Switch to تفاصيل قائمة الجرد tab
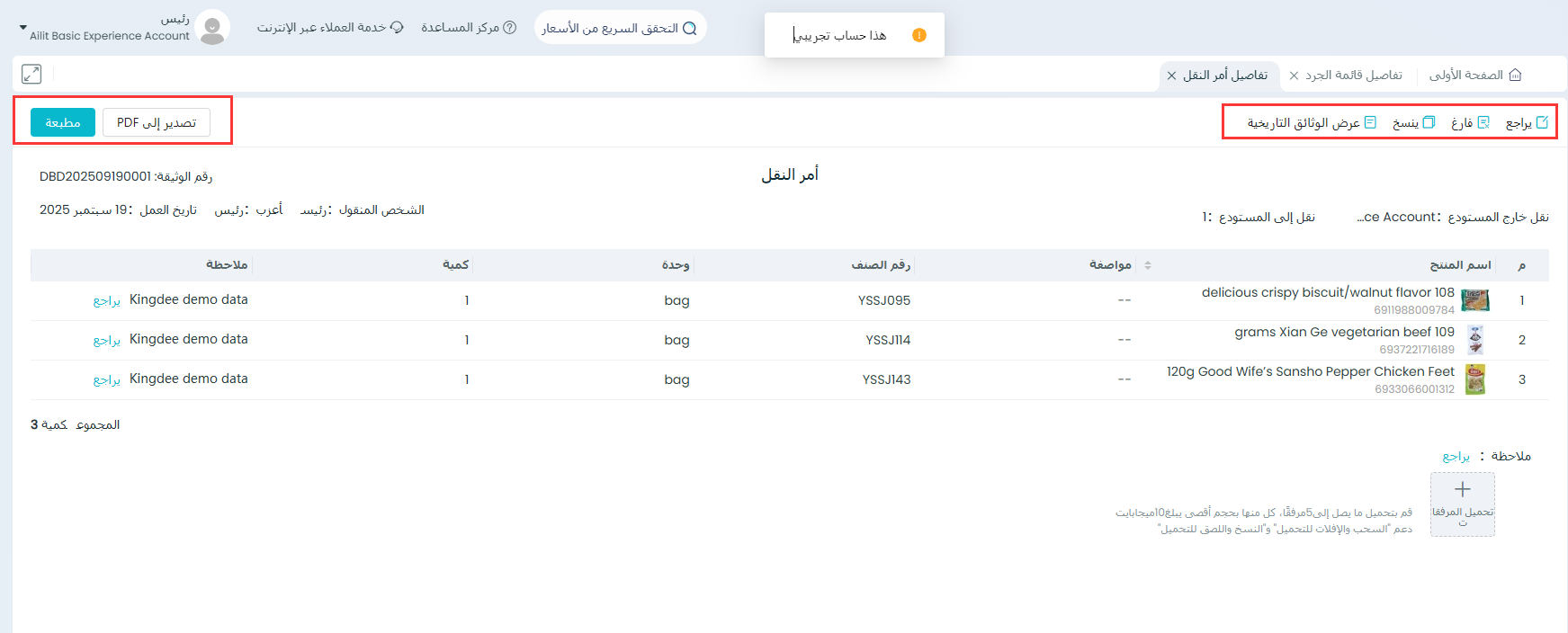This screenshot has width=1568, height=633. (1353, 75)
